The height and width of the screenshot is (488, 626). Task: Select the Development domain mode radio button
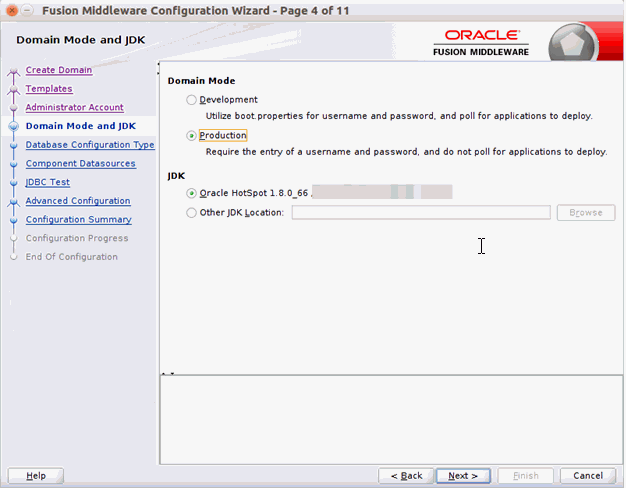192,100
